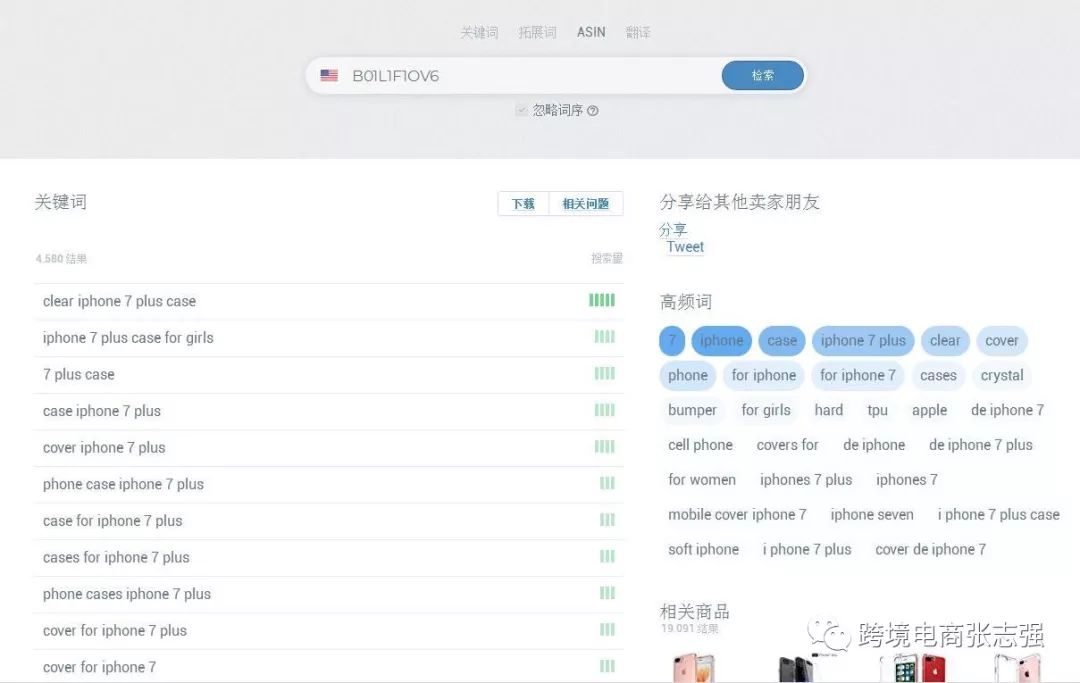This screenshot has width=1080, height=683.
Task: Open the rose gold iPhone product thumbnail
Action: [x=693, y=668]
